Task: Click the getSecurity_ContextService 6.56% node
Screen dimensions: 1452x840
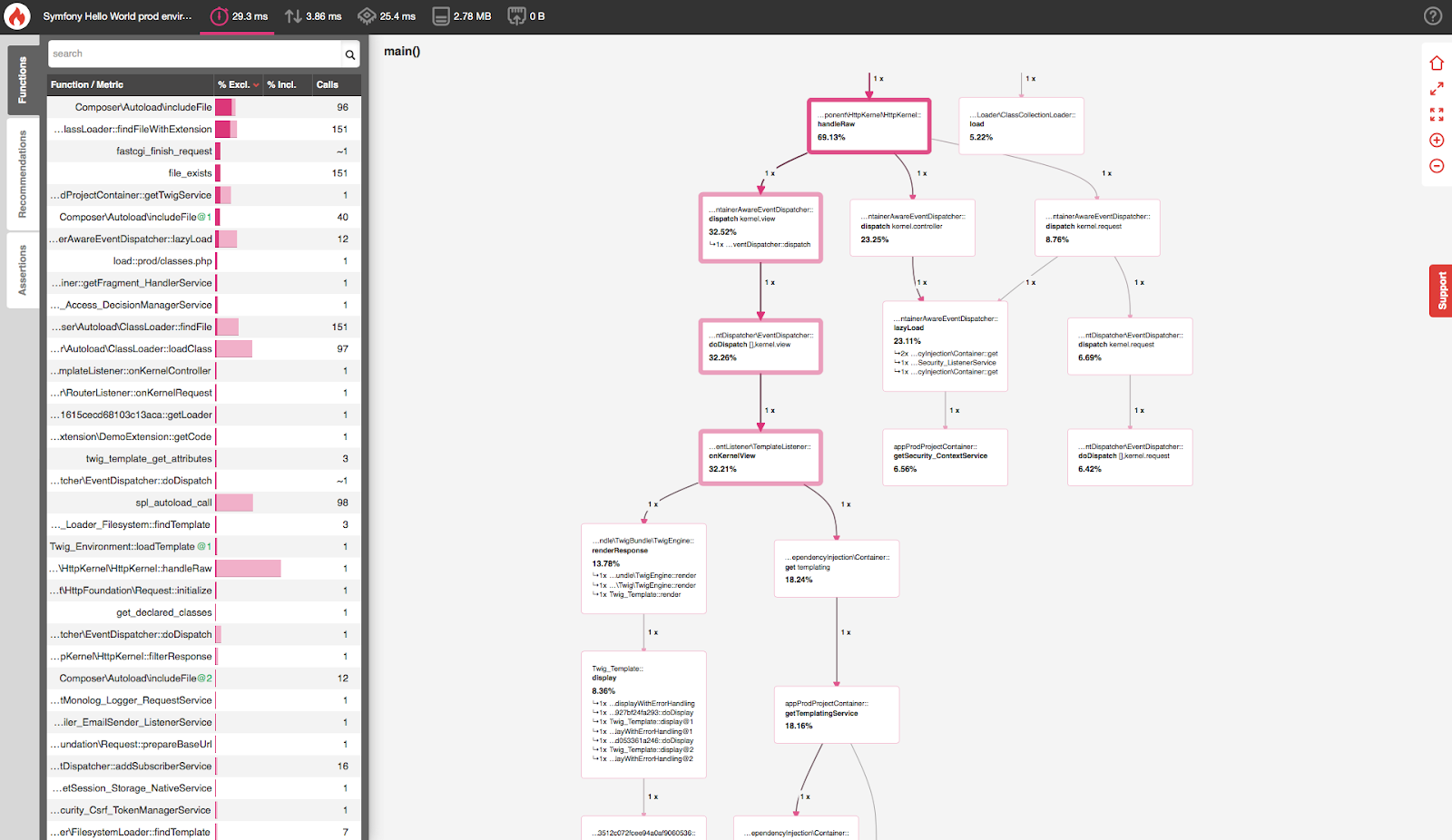Action: click(945, 458)
